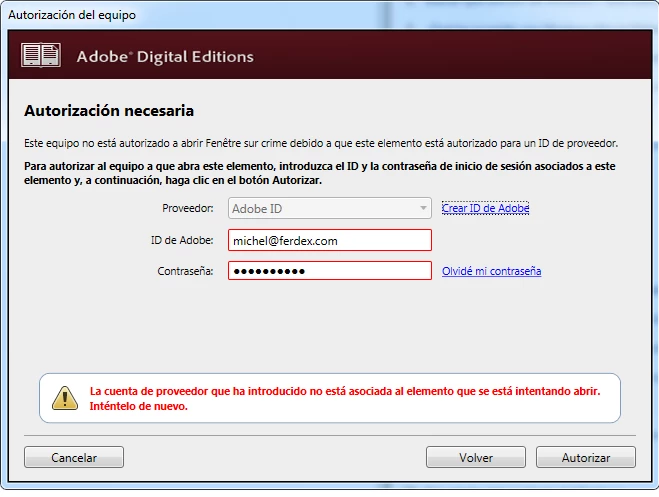Image resolution: width=659 pixels, height=497 pixels.
Task: Focus the ID de Adobe email field
Action: coord(330,240)
